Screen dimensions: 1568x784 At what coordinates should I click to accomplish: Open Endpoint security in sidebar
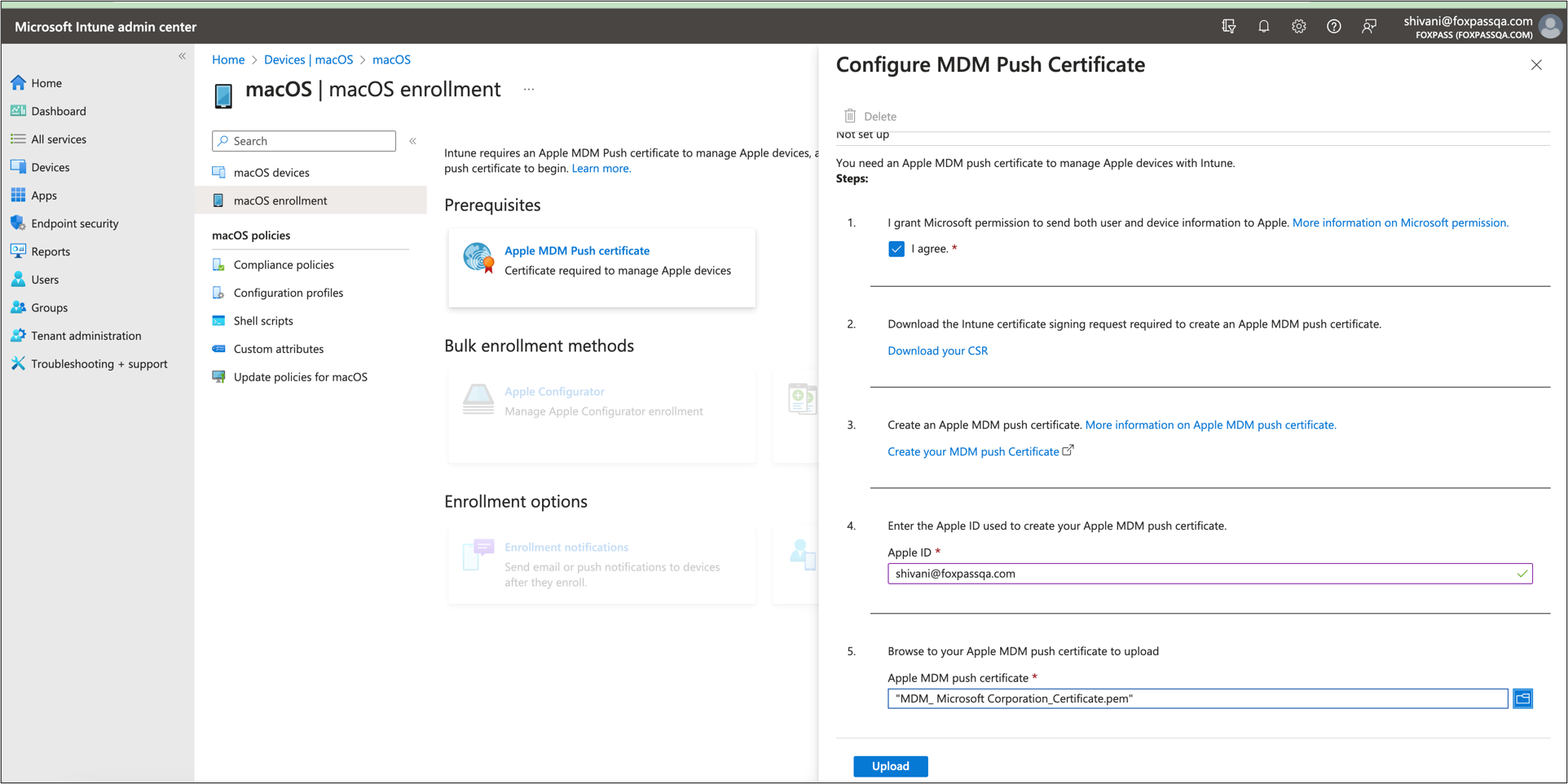(x=74, y=223)
